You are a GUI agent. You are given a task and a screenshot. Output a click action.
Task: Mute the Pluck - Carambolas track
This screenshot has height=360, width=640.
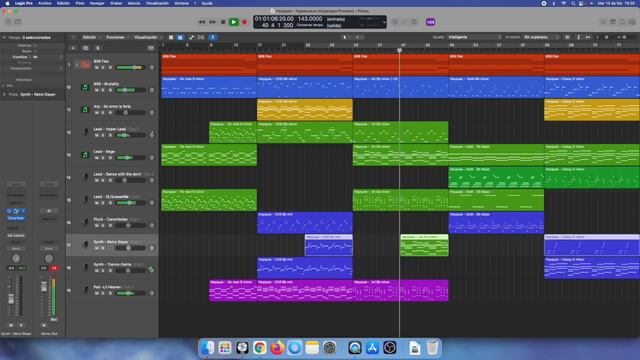click(97, 225)
